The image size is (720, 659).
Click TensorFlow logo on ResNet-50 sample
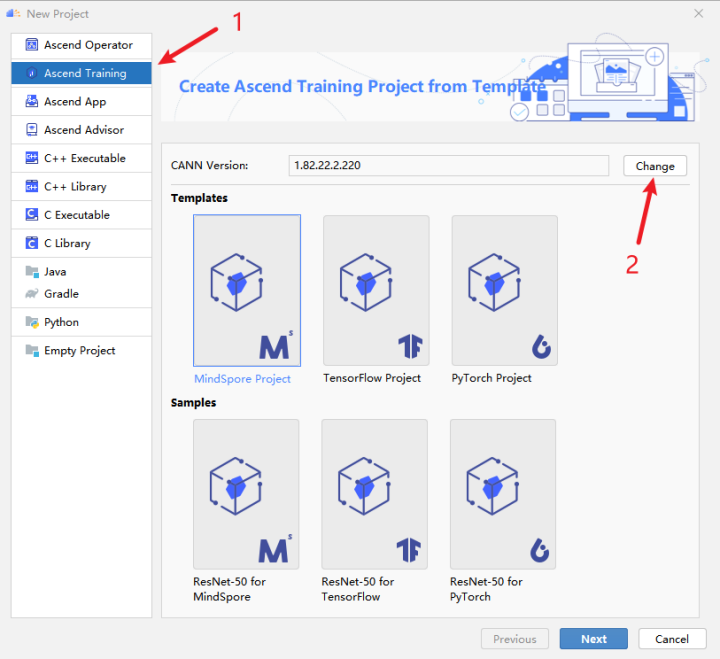pyautogui.click(x=409, y=550)
